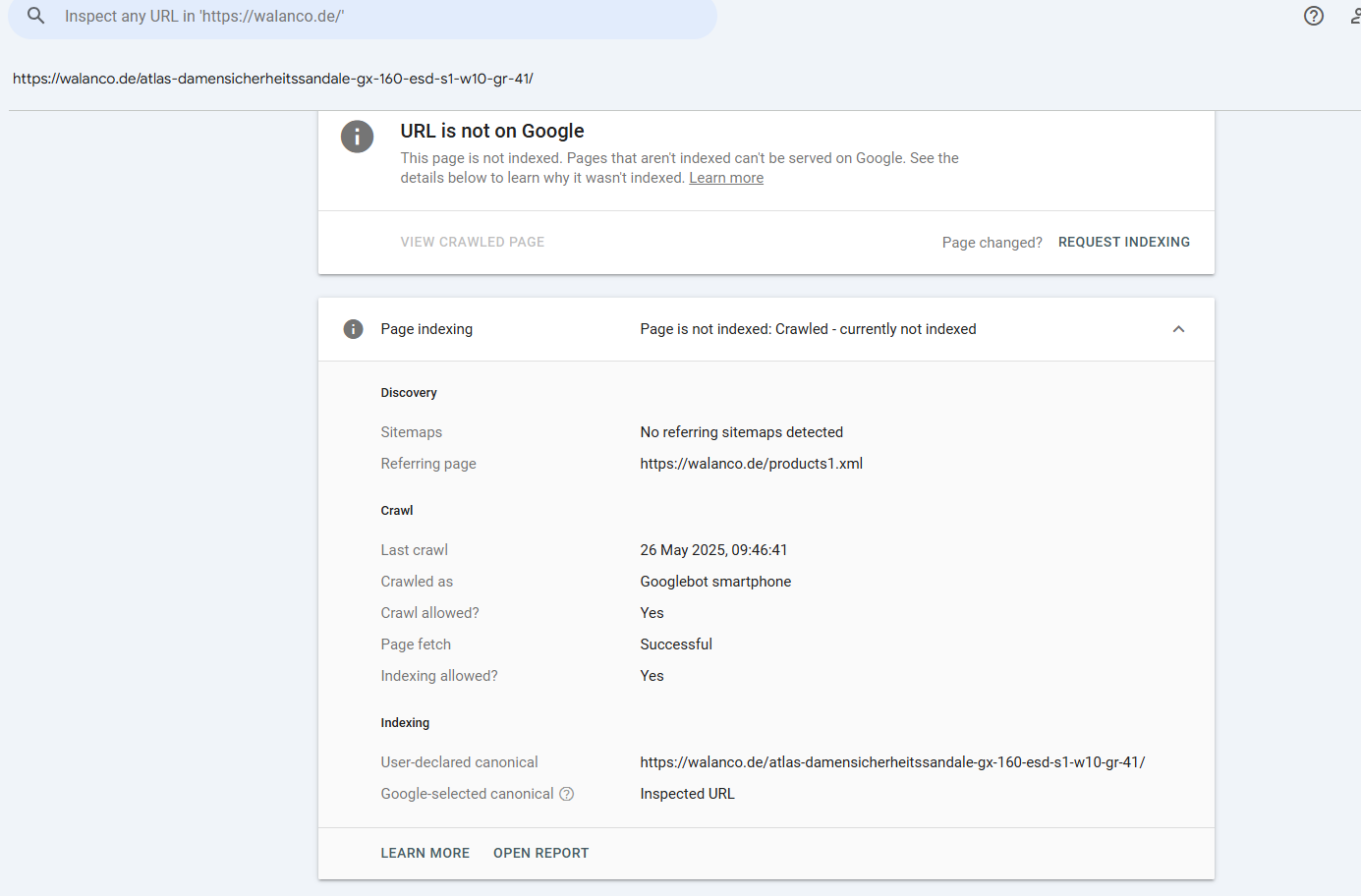
Task: Click the user-declared canonical URL value
Action: (892, 762)
